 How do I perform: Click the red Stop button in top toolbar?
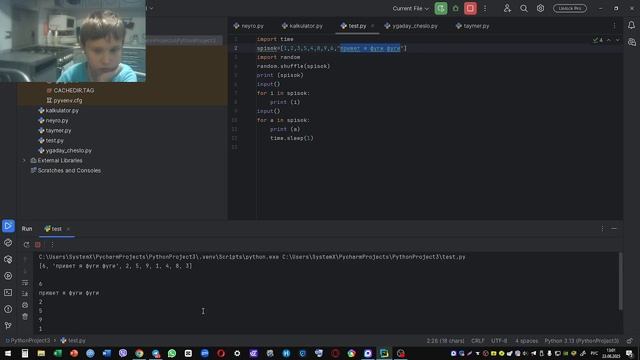pos(470,8)
